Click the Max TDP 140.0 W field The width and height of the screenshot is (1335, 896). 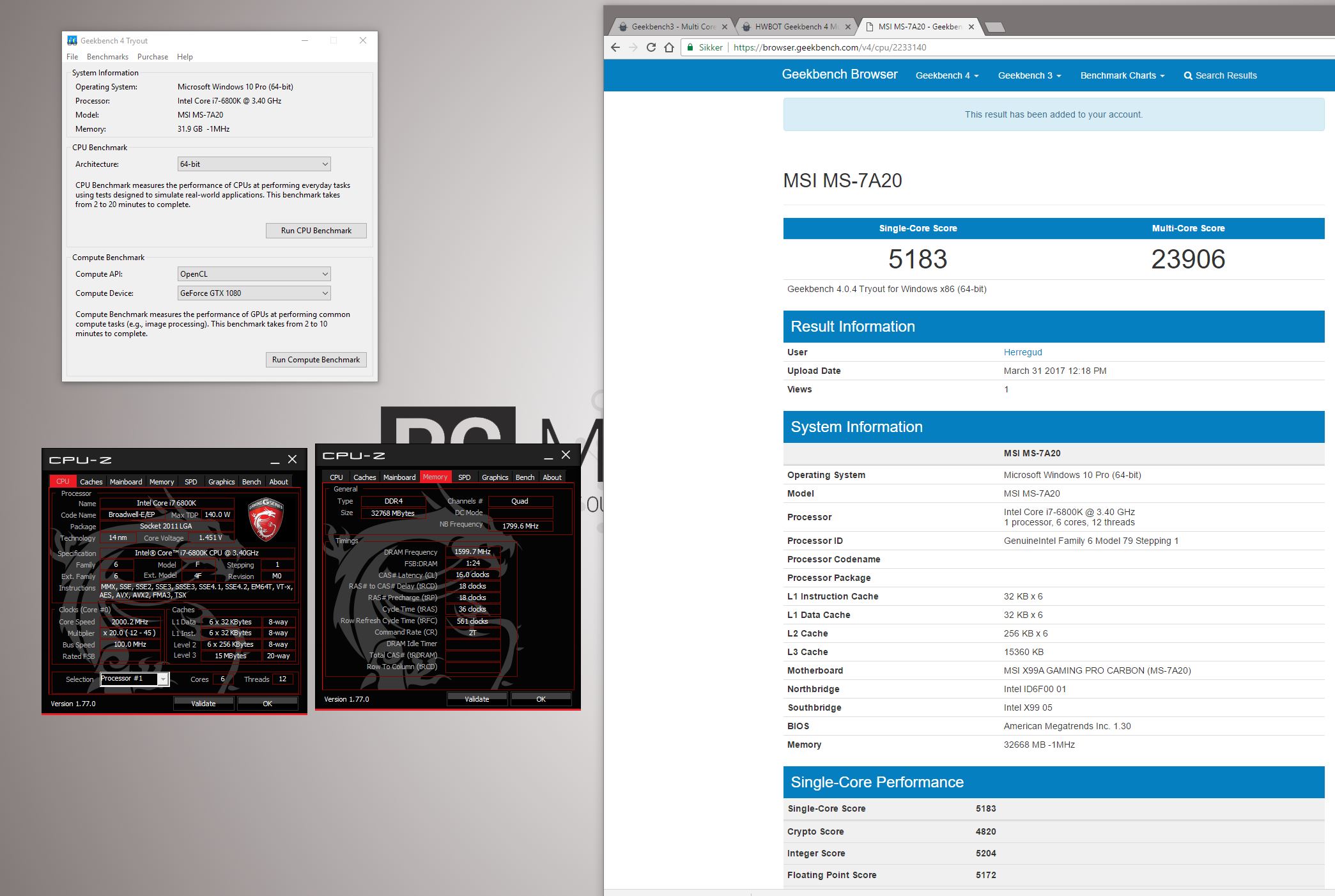point(217,514)
